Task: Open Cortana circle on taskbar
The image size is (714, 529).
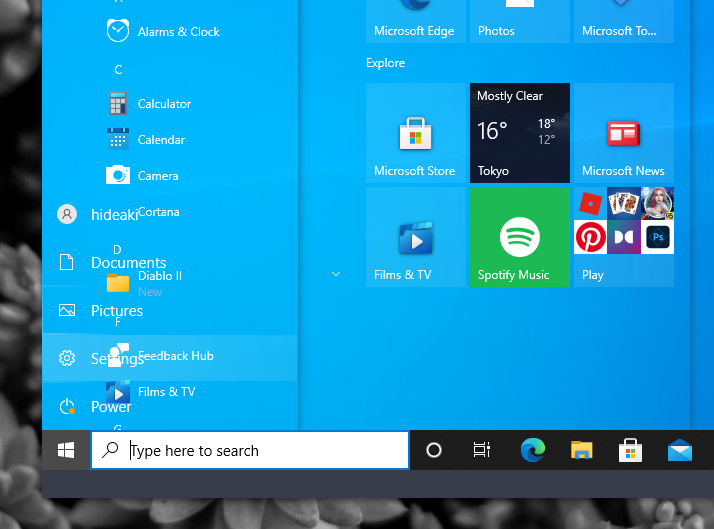Action: (x=434, y=450)
